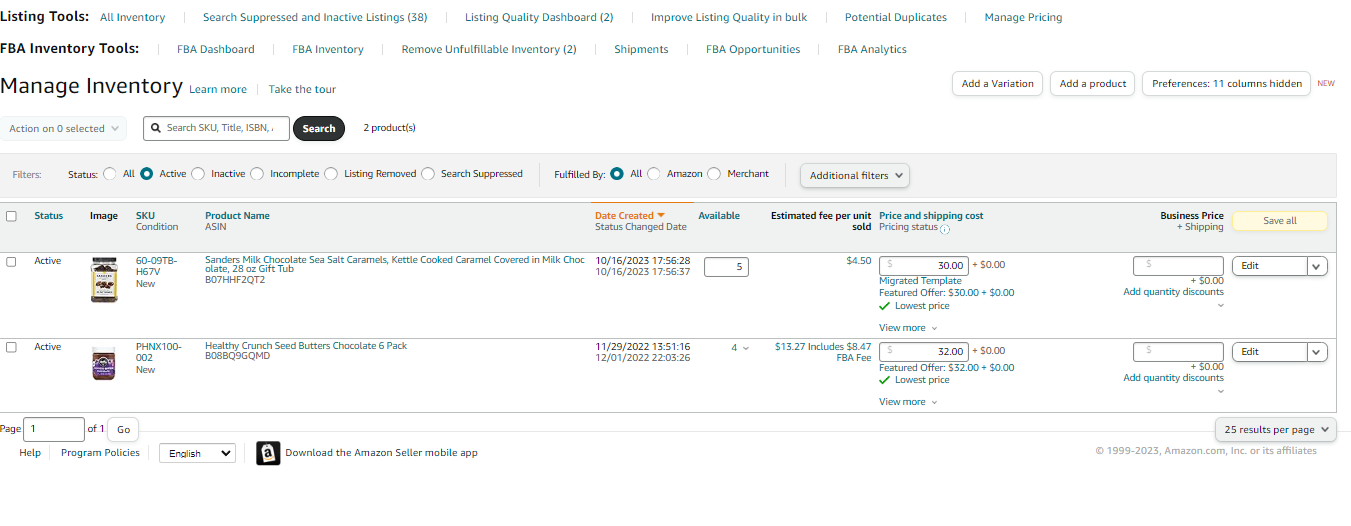Viewport: 1351px width, 526px height.
Task: Click the Help footer link
Action: pos(30,453)
